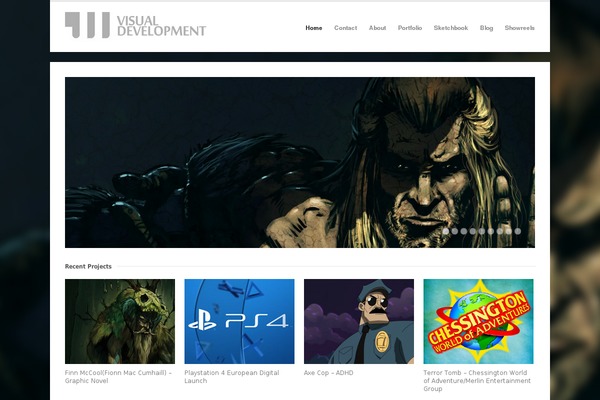Click the 'Finn McCool(Fionn Mac Cumhaill) – Graphic Novel' link
Screen dimensions: 600x400
(118, 377)
